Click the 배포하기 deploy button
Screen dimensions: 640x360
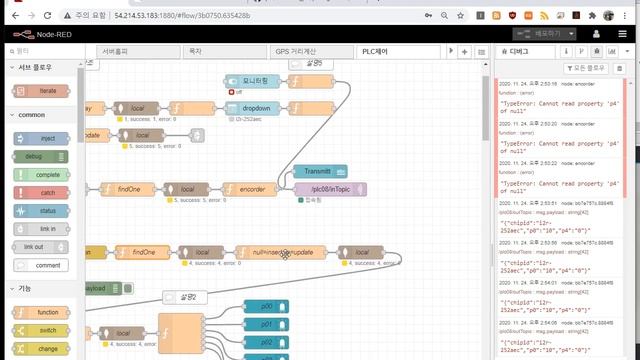coord(540,34)
